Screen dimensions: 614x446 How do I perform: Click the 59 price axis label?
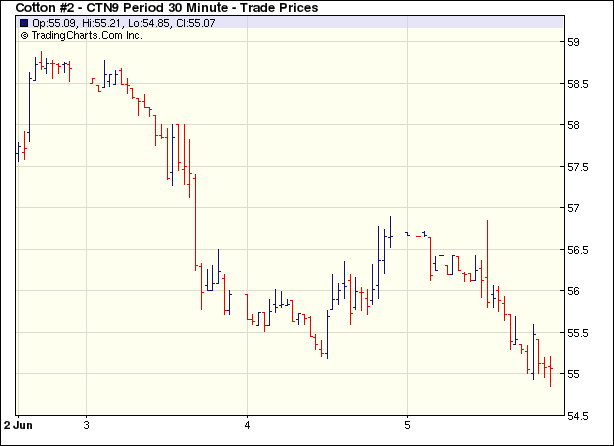(x=574, y=42)
